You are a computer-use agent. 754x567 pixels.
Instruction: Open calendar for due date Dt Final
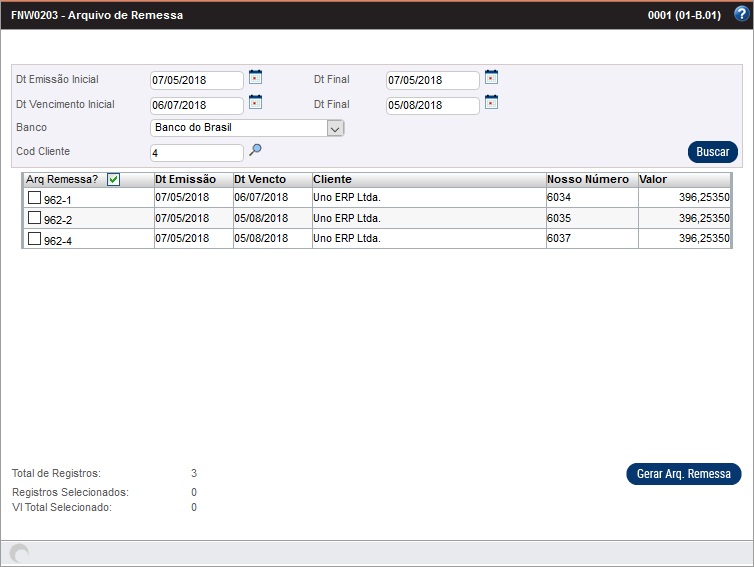[x=491, y=102]
